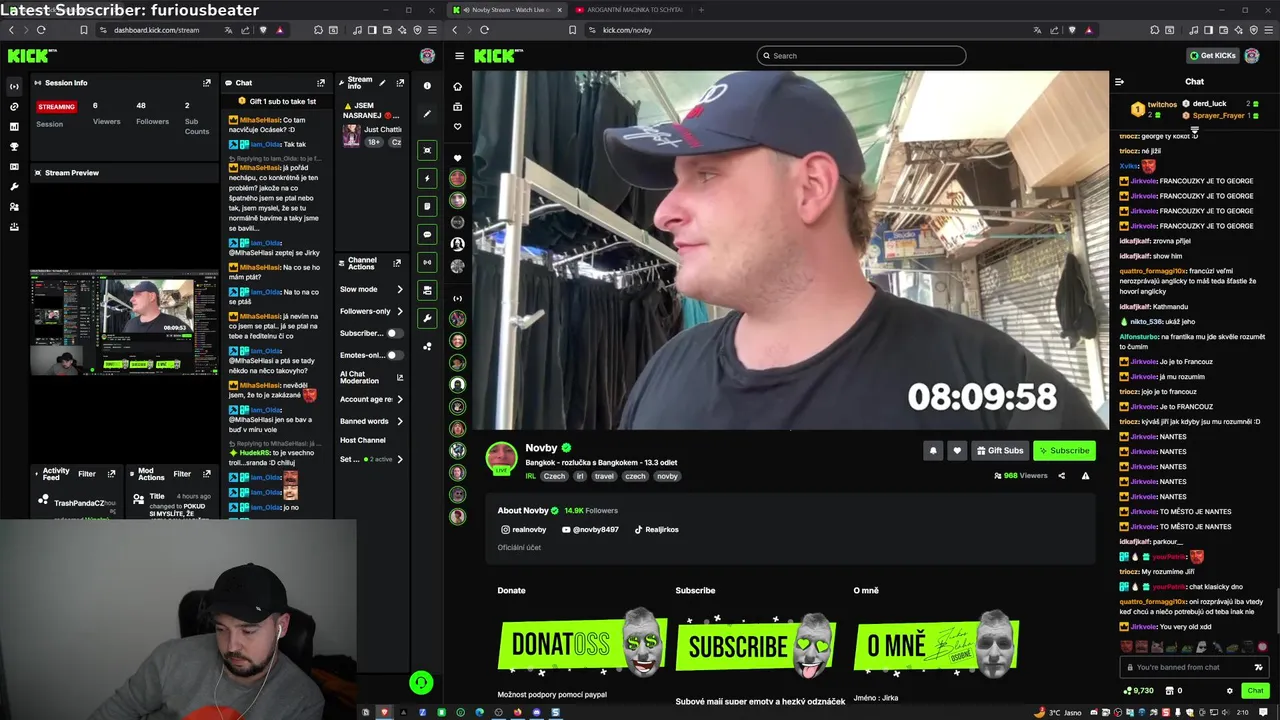
Task: Click Novby's channel avatar
Action: (x=502, y=458)
